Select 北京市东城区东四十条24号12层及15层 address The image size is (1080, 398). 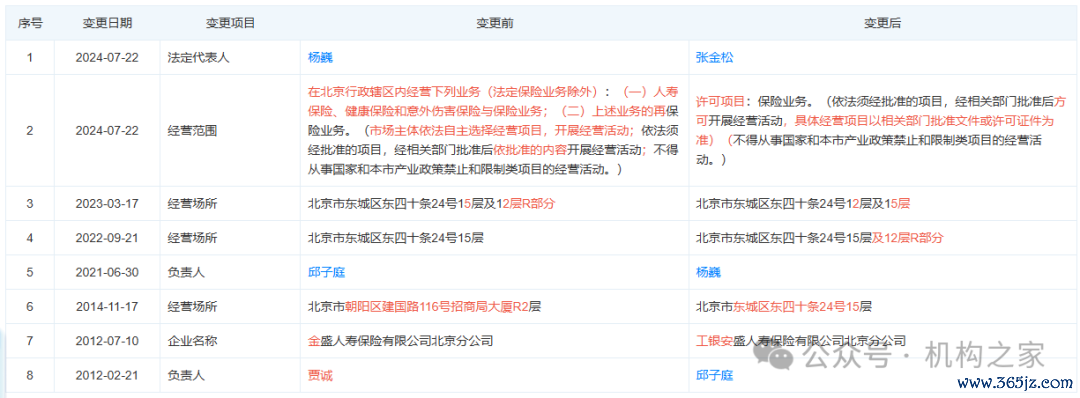[803, 204]
